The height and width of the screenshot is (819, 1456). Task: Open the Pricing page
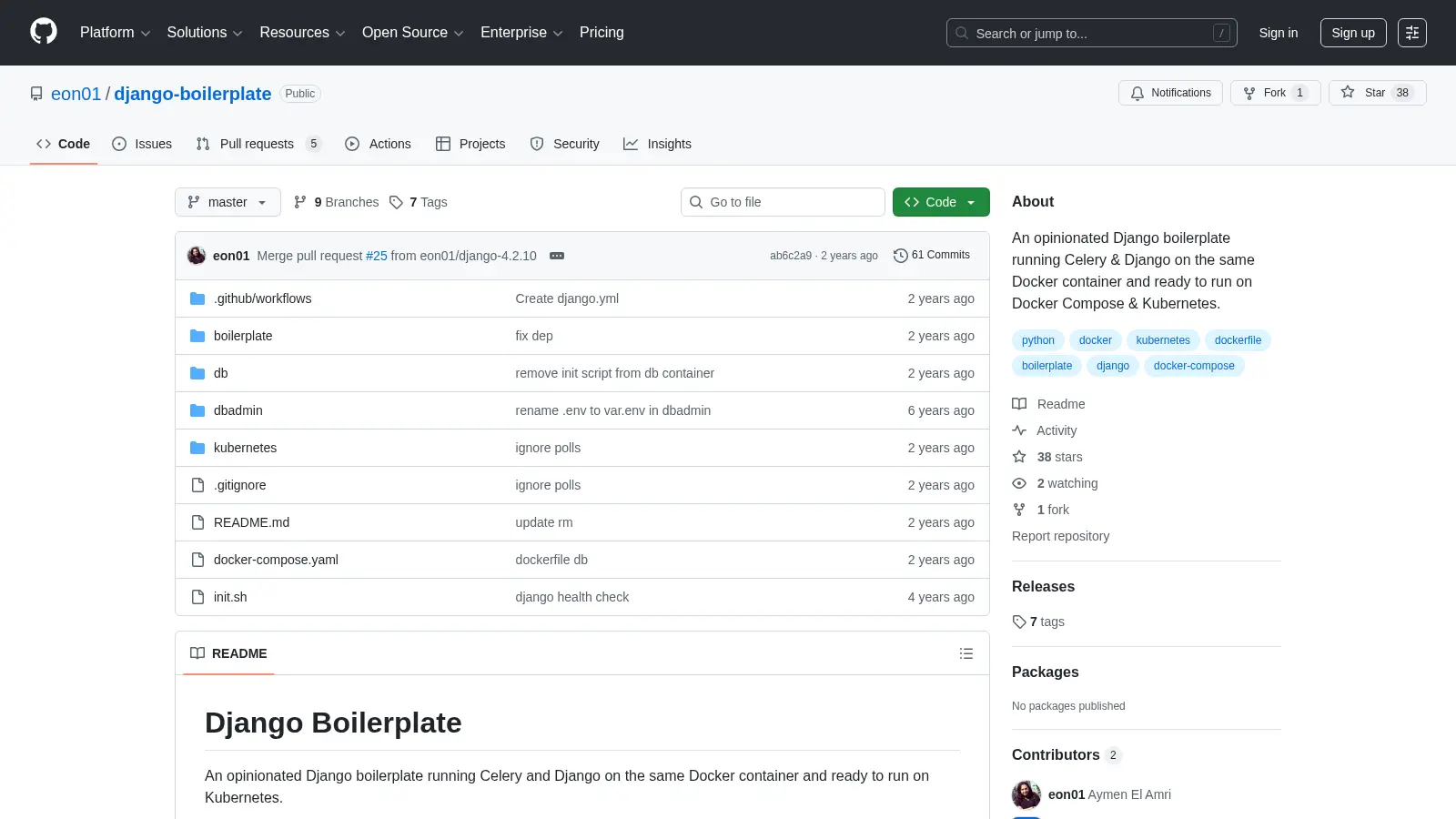[x=602, y=33]
